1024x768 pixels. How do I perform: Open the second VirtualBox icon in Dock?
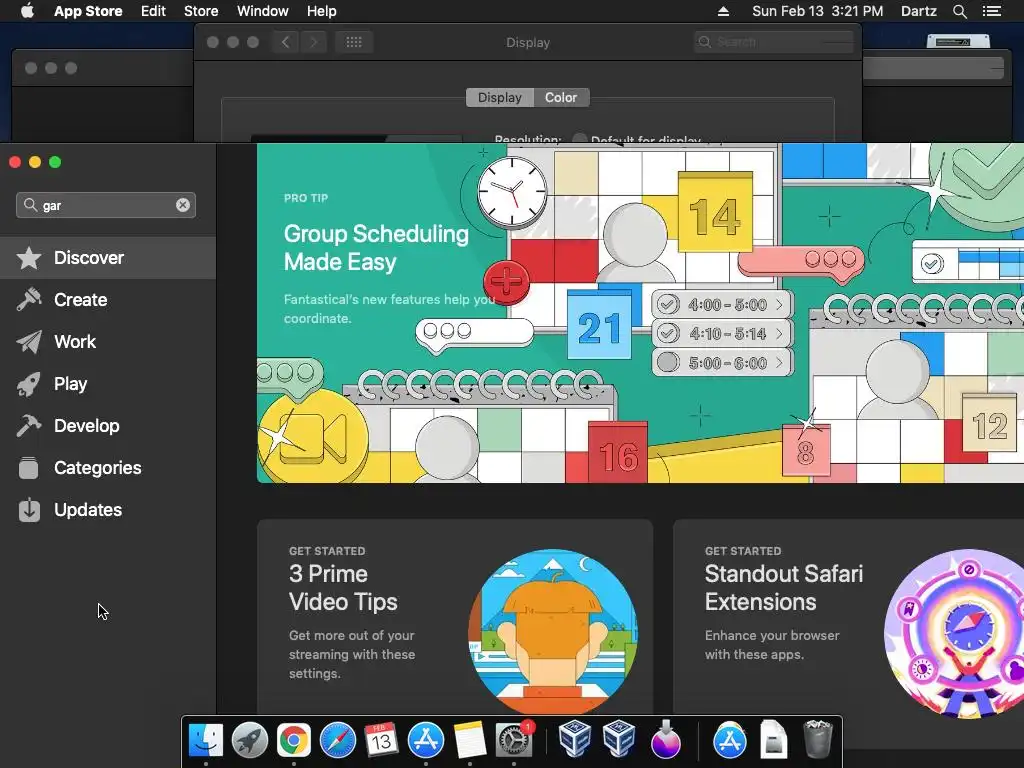coord(619,739)
